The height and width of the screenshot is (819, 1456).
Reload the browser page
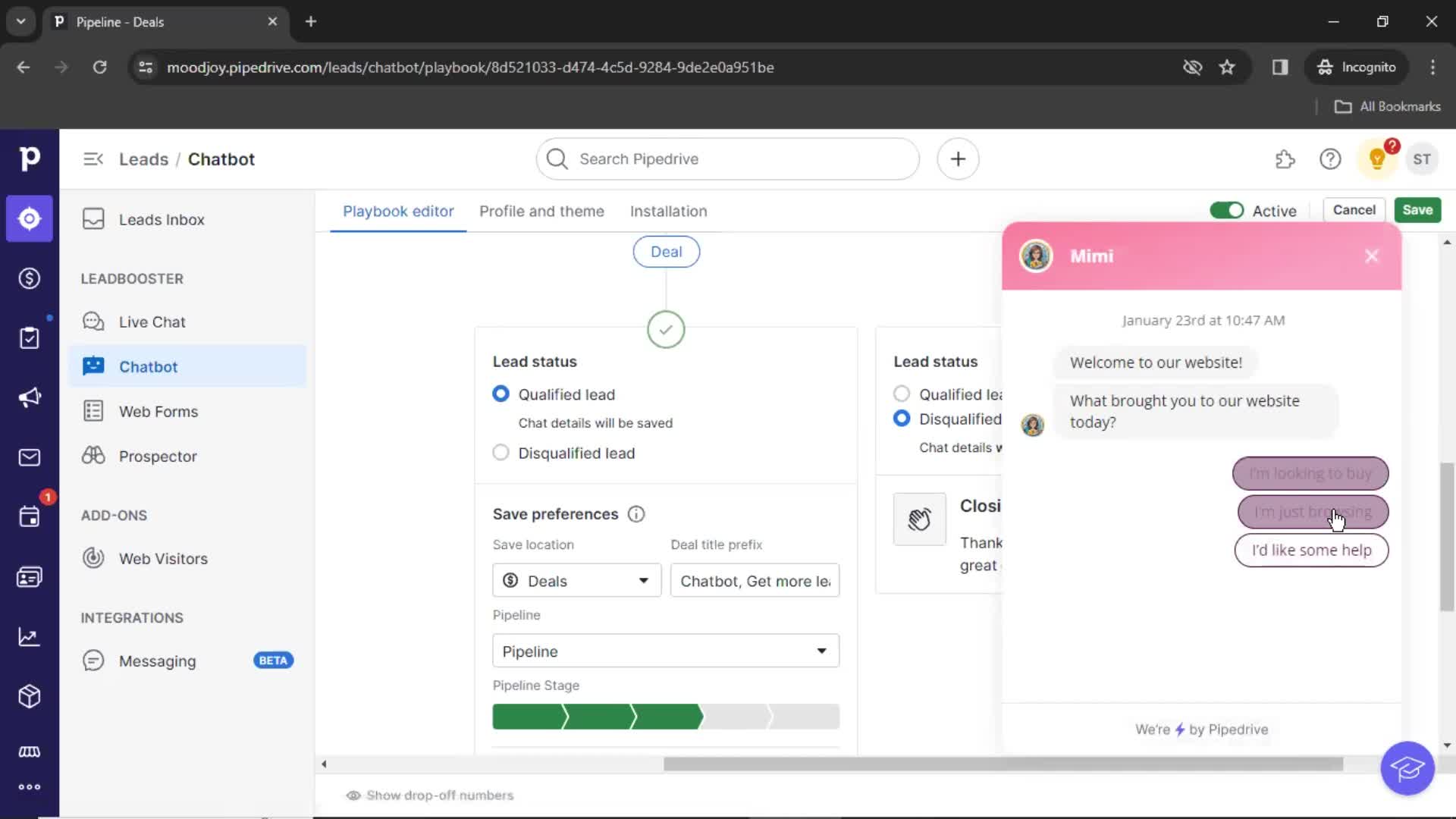click(x=99, y=67)
